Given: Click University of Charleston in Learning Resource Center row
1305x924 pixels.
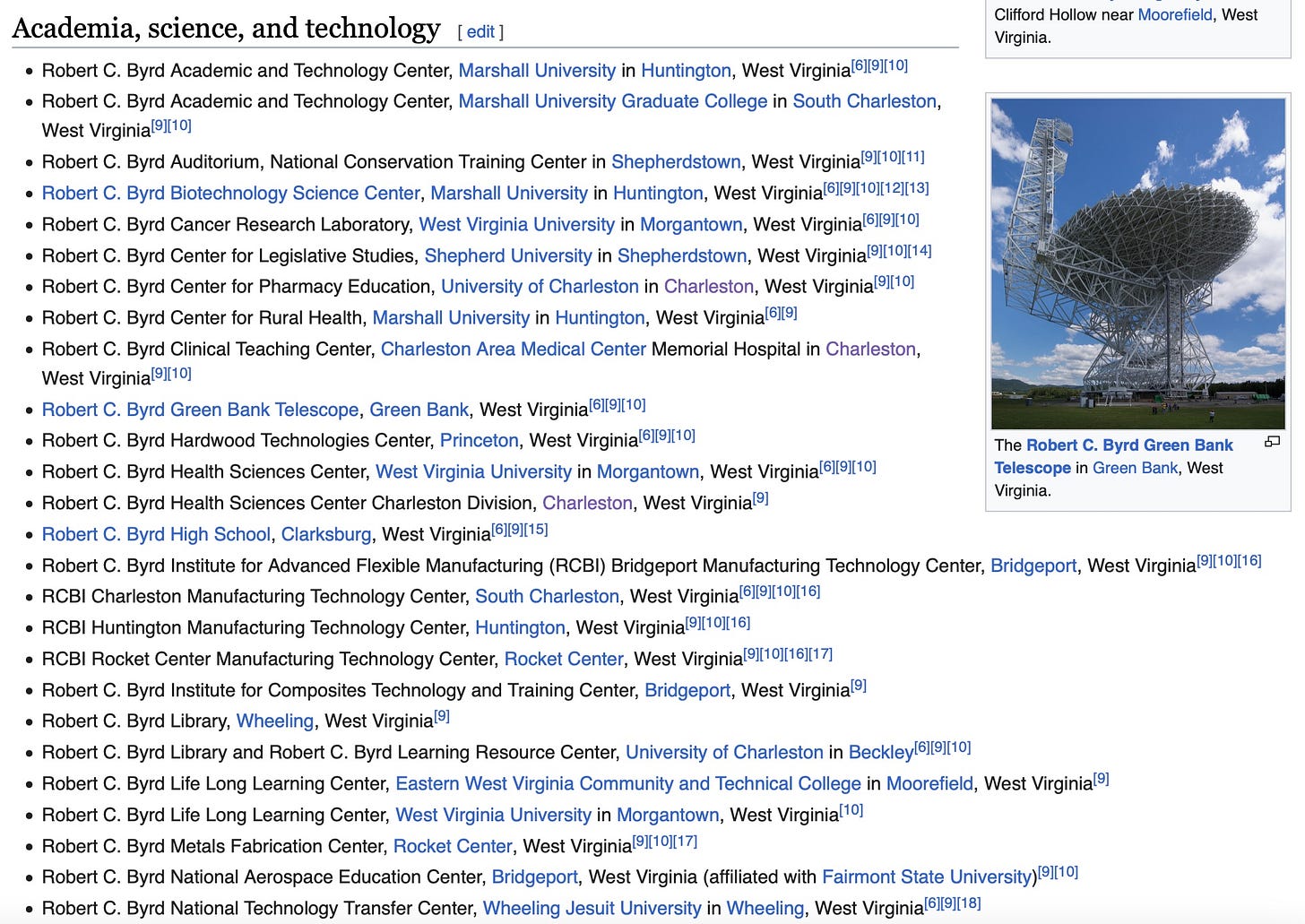Looking at the screenshot, I should [724, 753].
